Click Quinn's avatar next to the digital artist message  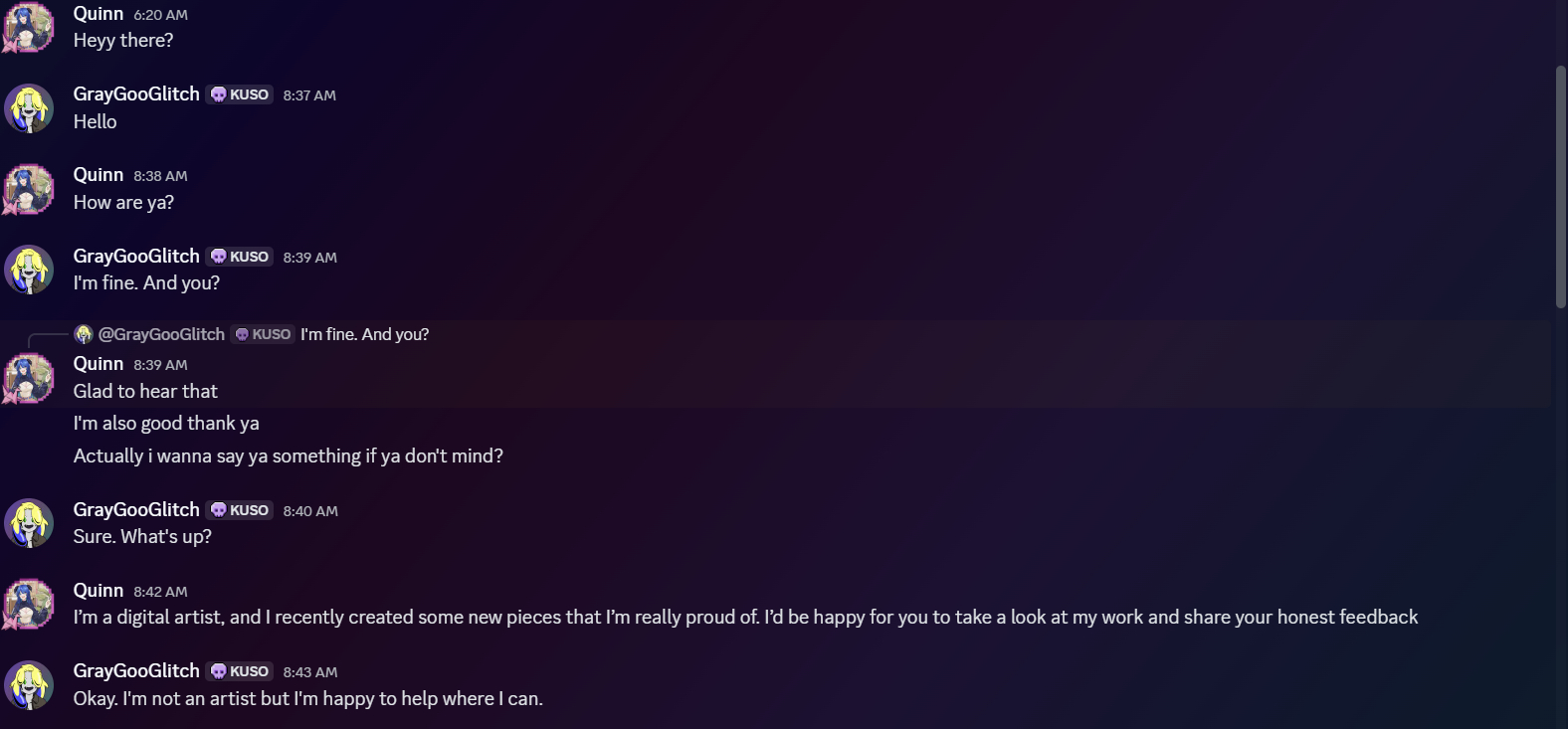[29, 604]
